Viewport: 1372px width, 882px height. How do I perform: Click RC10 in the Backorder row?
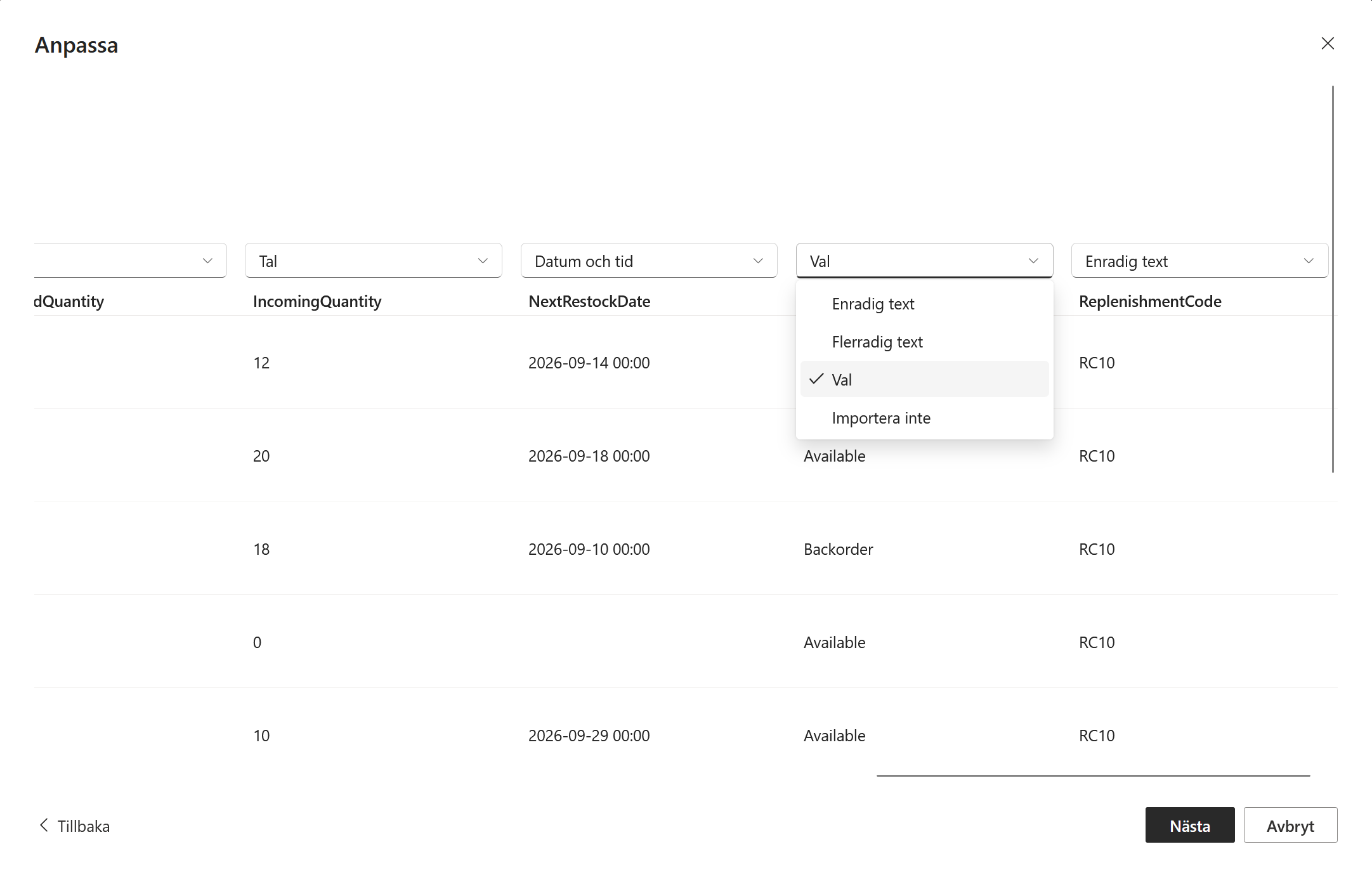[1097, 549]
